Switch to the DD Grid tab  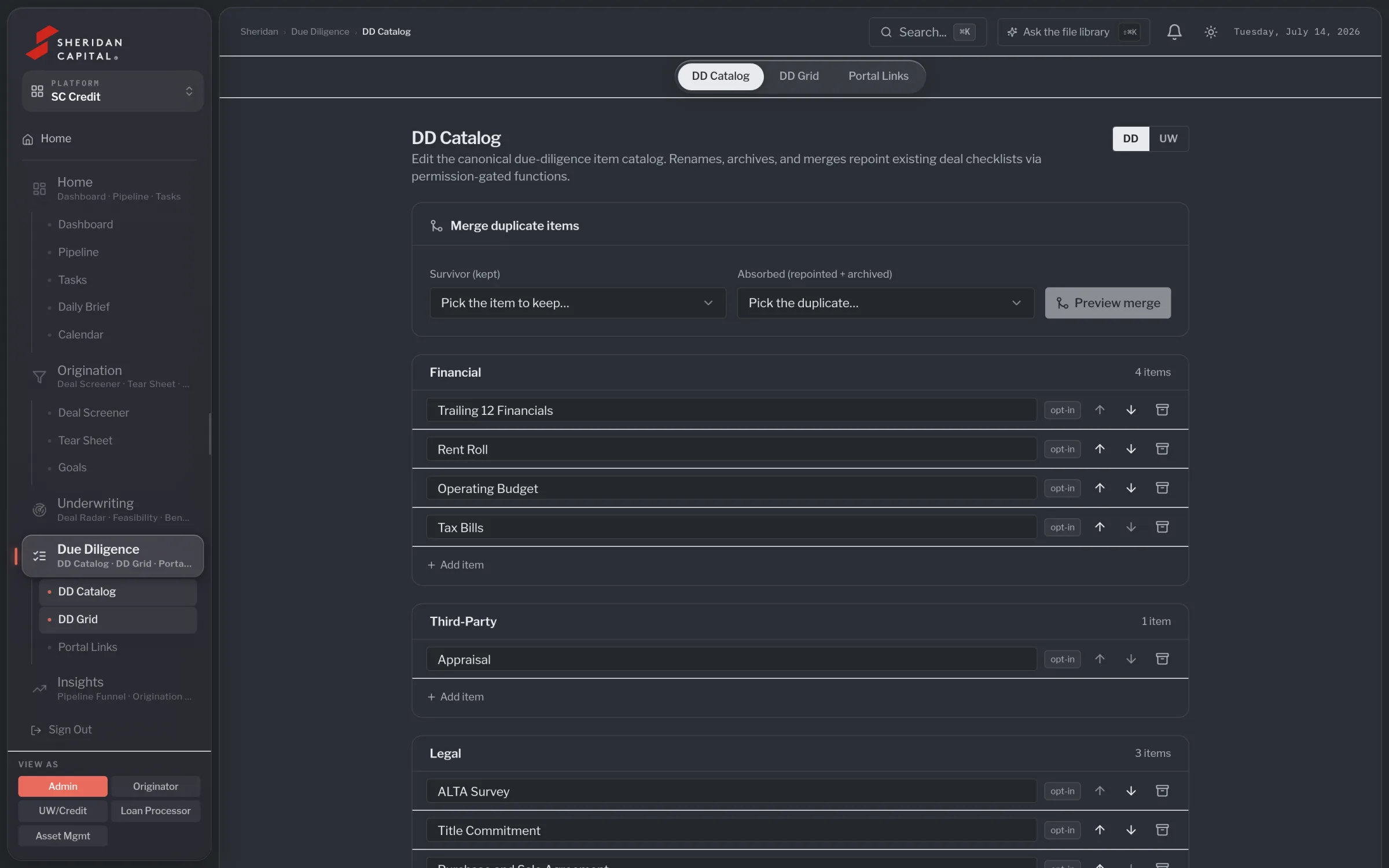(x=799, y=76)
